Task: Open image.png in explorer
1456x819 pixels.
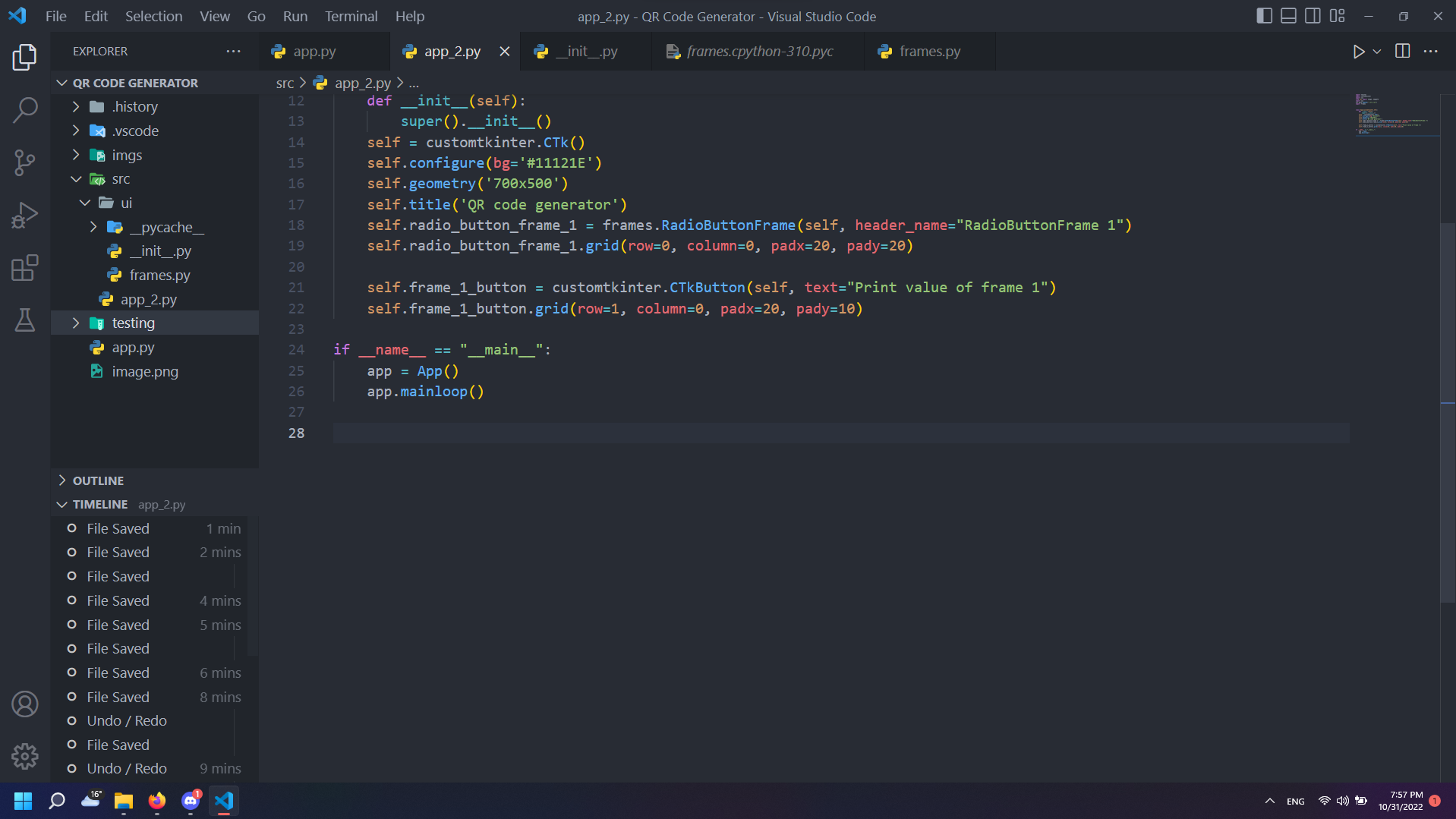Action: [145, 371]
